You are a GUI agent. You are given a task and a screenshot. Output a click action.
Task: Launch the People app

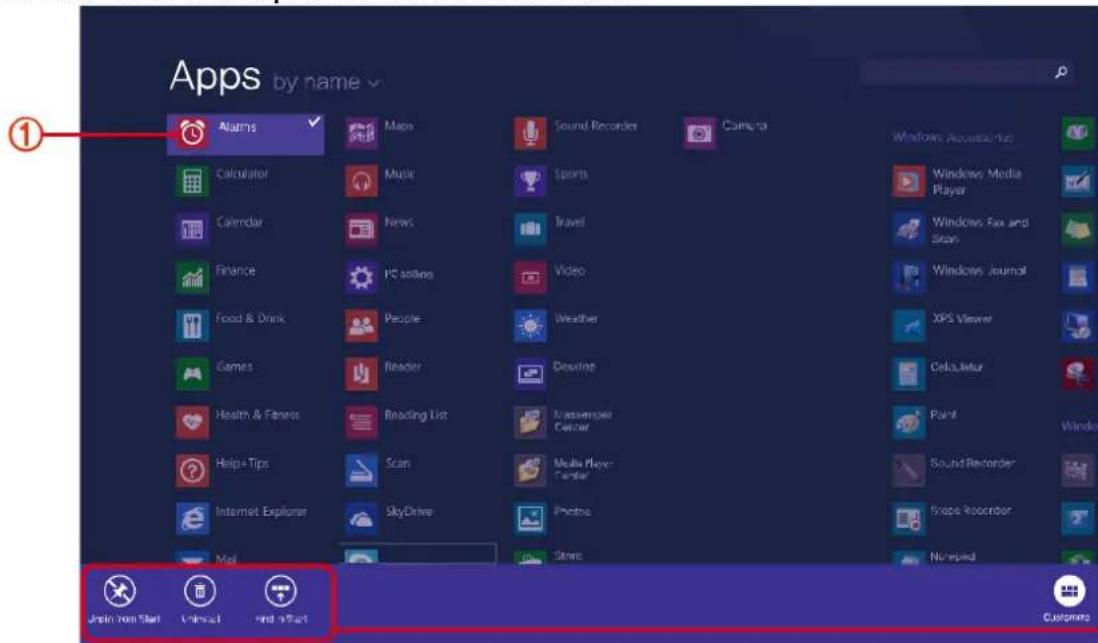pyautogui.click(x=383, y=326)
